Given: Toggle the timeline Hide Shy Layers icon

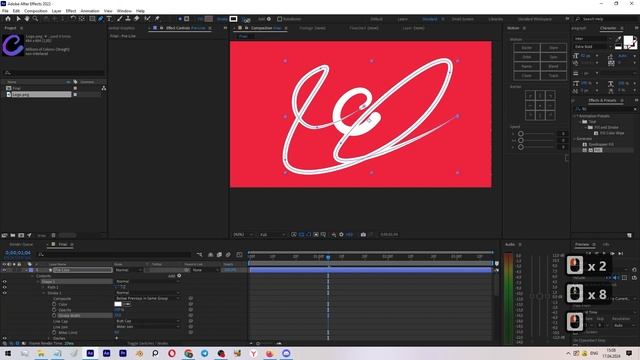Looking at the screenshot, I should point(211,255).
